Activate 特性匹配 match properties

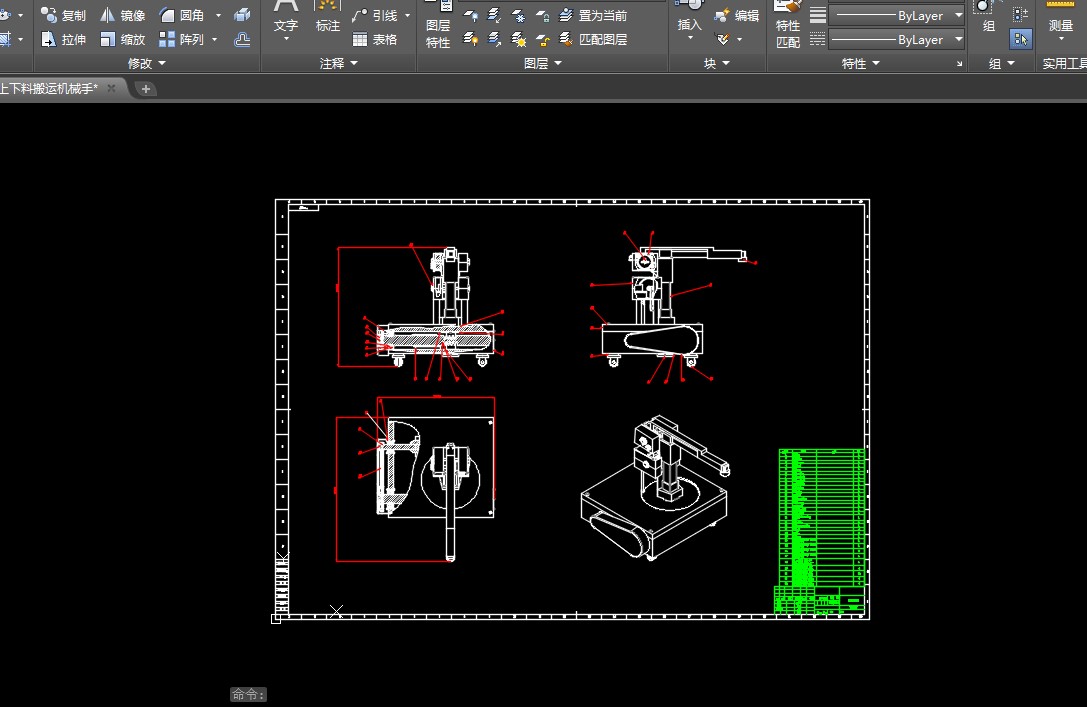(x=788, y=25)
